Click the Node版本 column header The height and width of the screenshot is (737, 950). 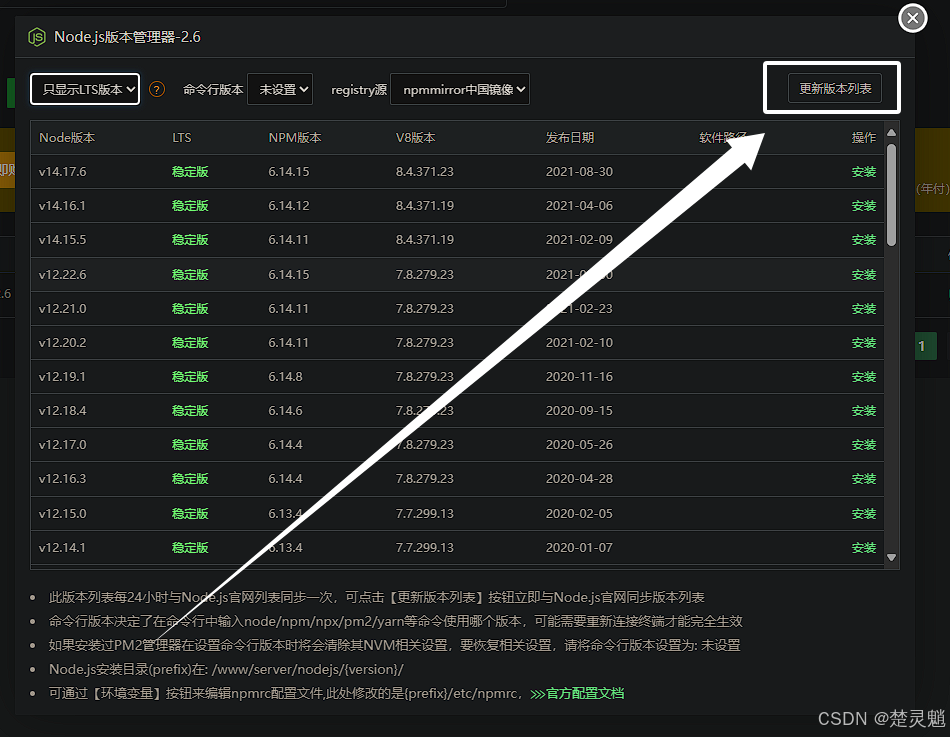click(x=67, y=138)
